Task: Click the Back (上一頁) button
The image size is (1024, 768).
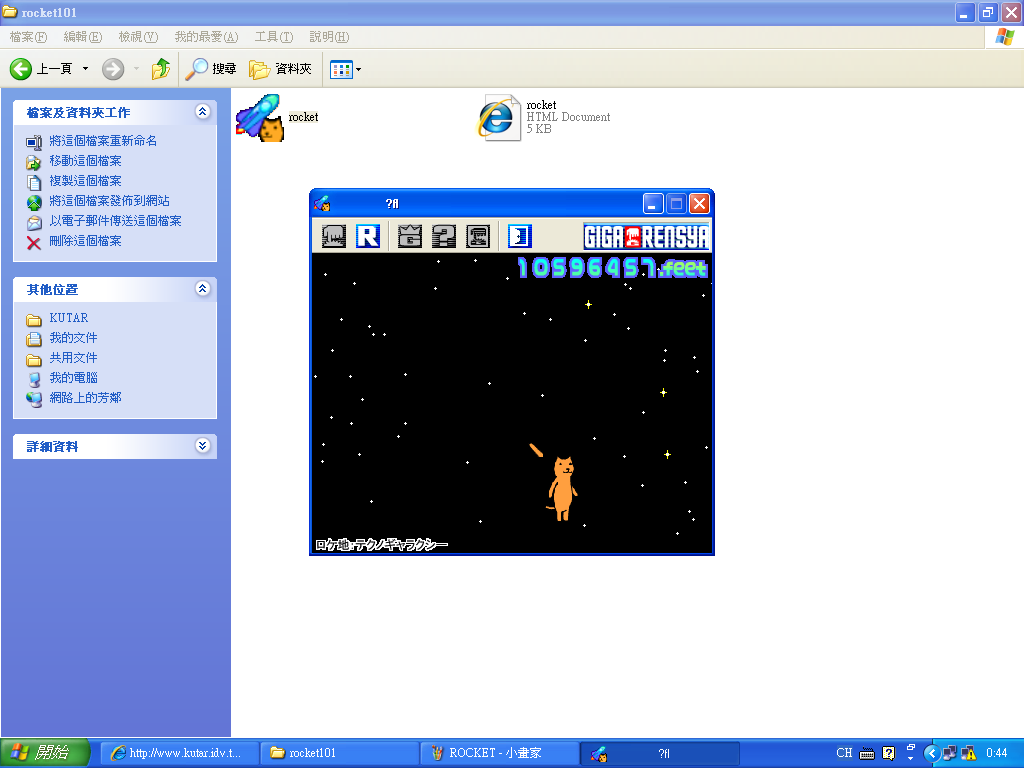Action: click(x=40, y=69)
